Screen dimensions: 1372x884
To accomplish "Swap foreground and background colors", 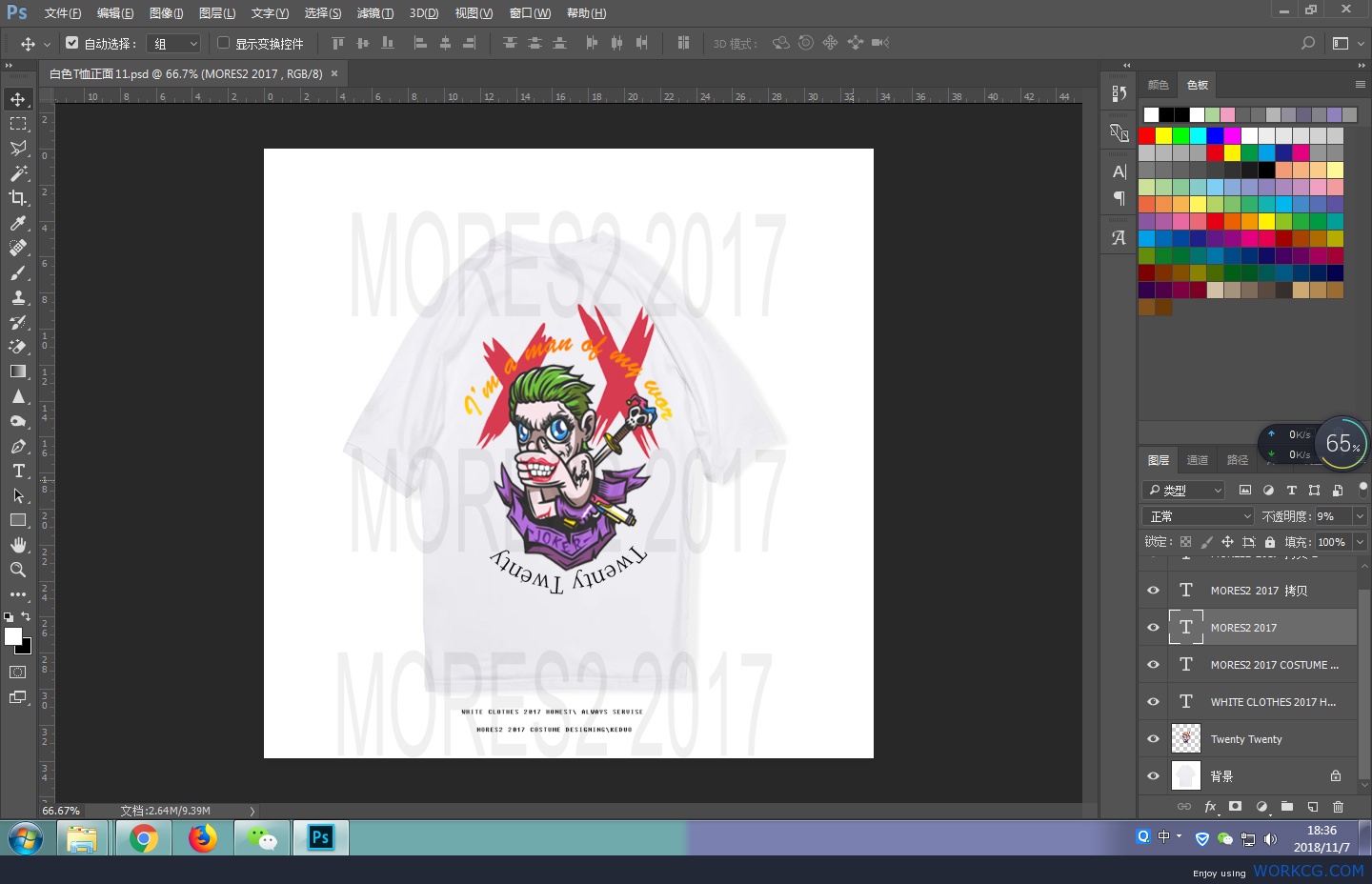I will pyautogui.click(x=26, y=616).
